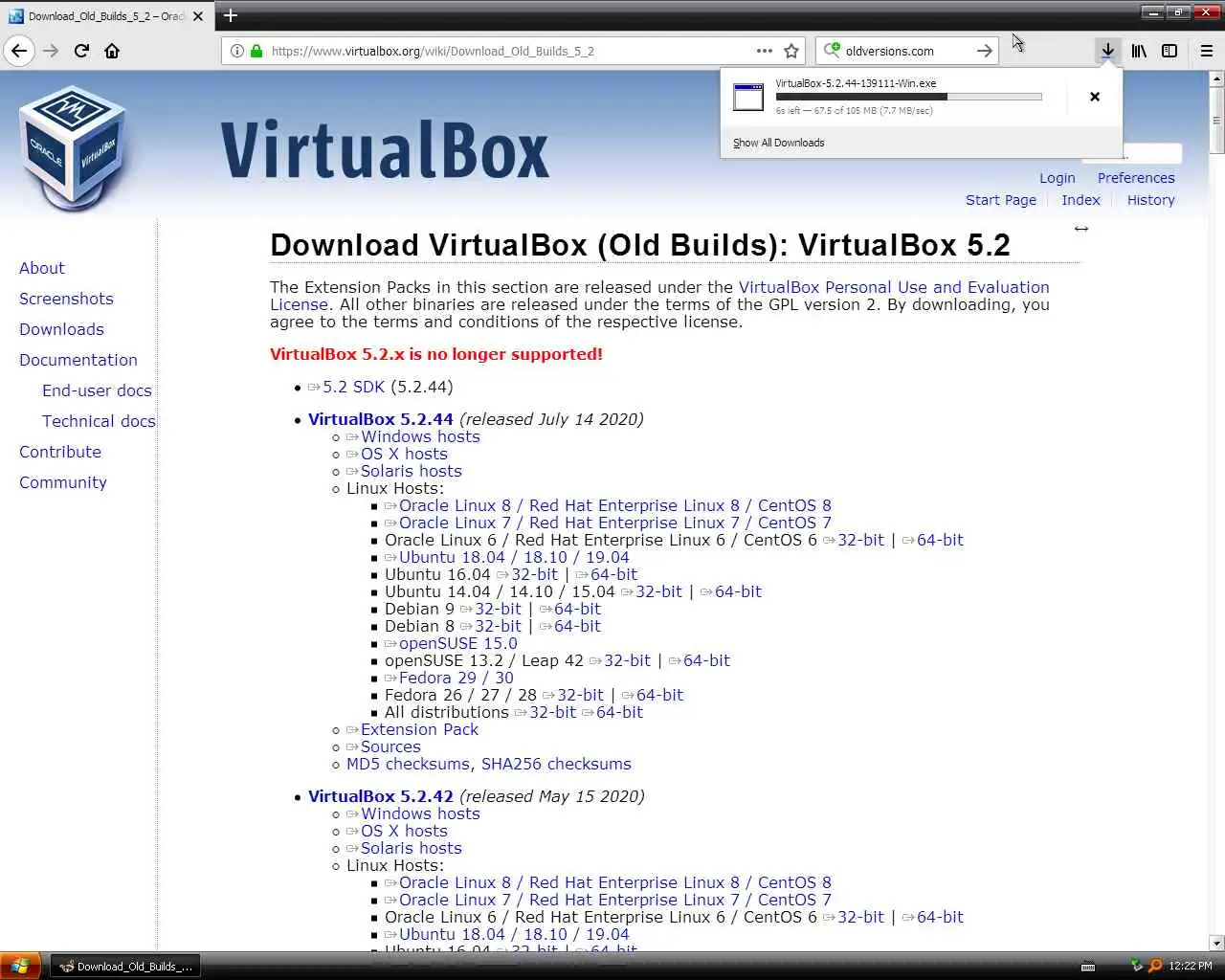Screen dimensions: 1225x980
Task: Click Show All Downloads
Action: click(778, 143)
